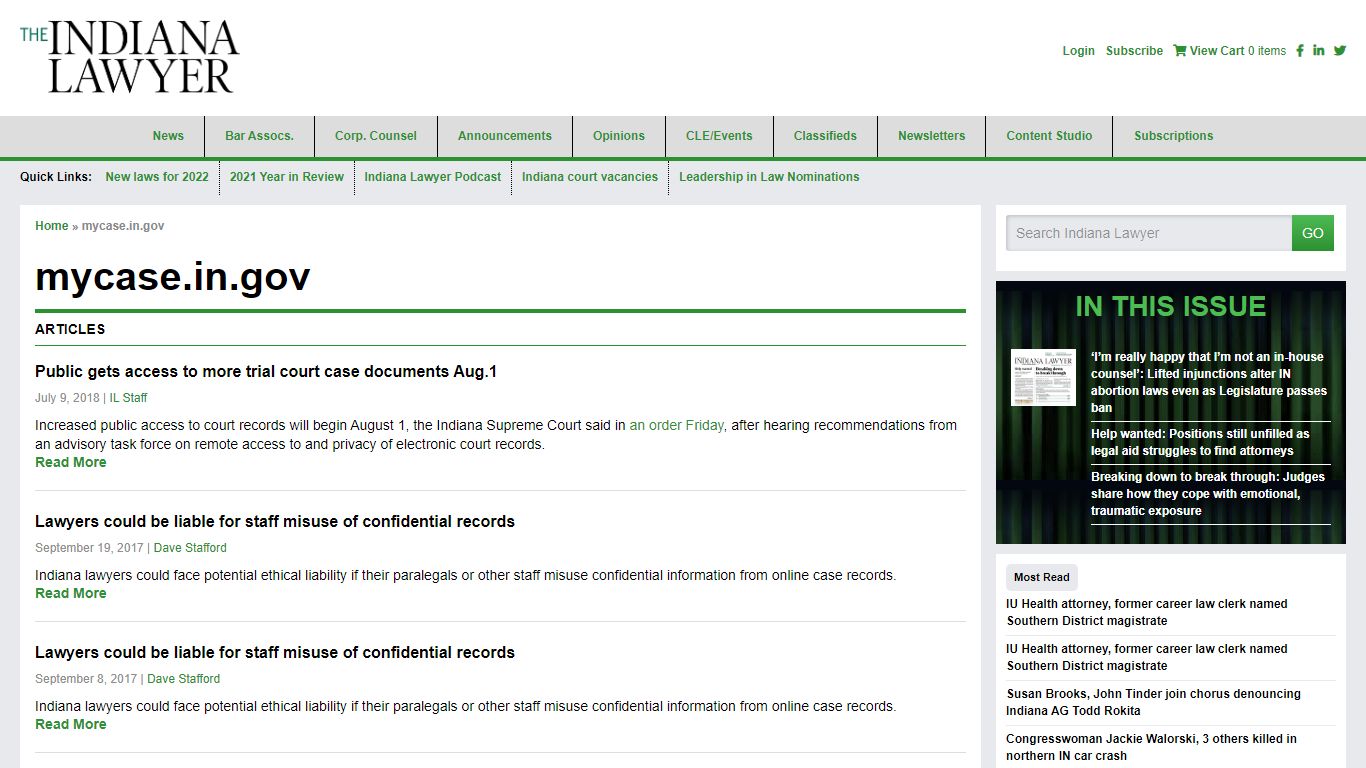Click Dave Stafford on September 8 article
This screenshot has width=1366, height=768.
coord(183,679)
